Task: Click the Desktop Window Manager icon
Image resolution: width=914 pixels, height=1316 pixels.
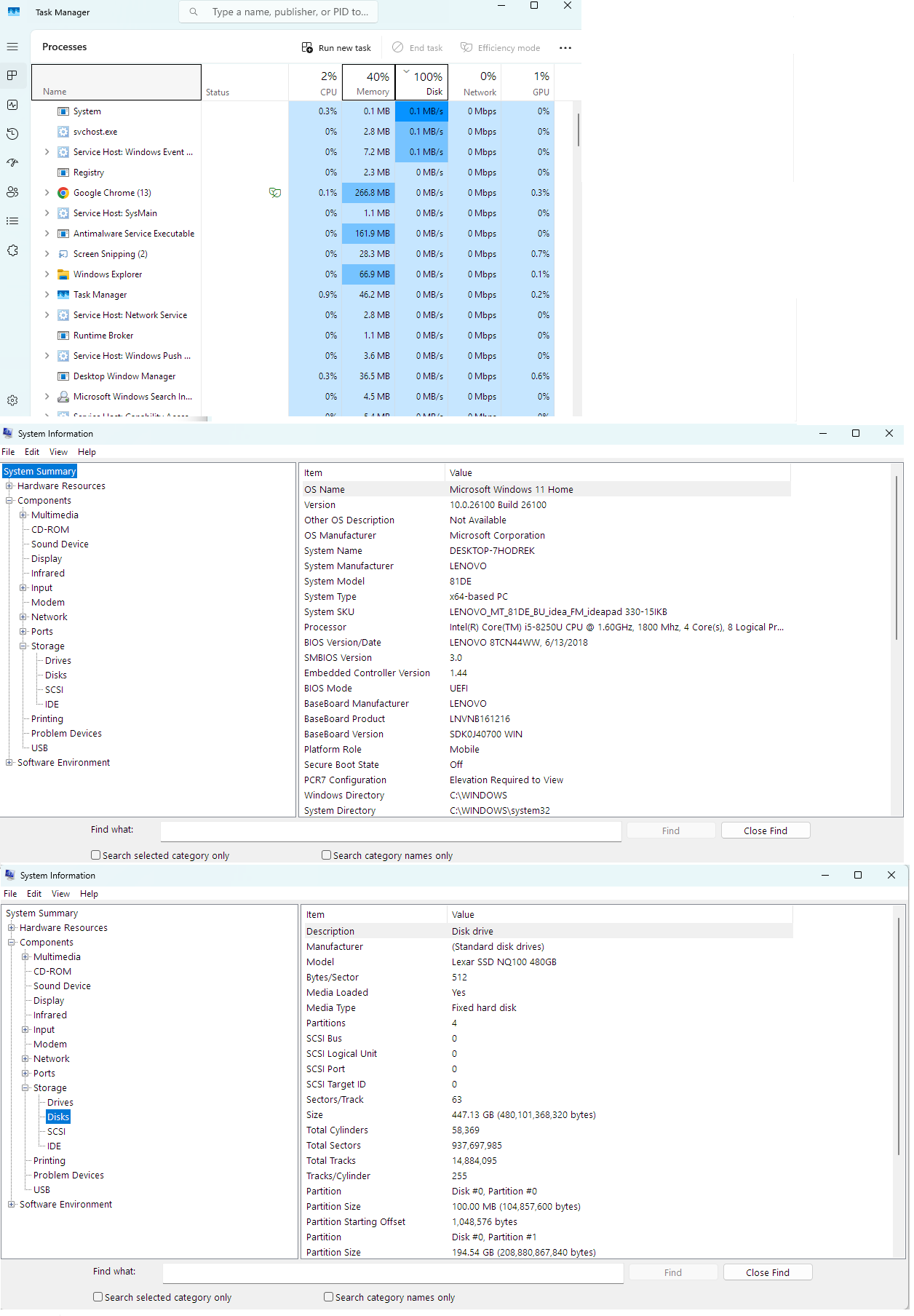Action: [63, 376]
